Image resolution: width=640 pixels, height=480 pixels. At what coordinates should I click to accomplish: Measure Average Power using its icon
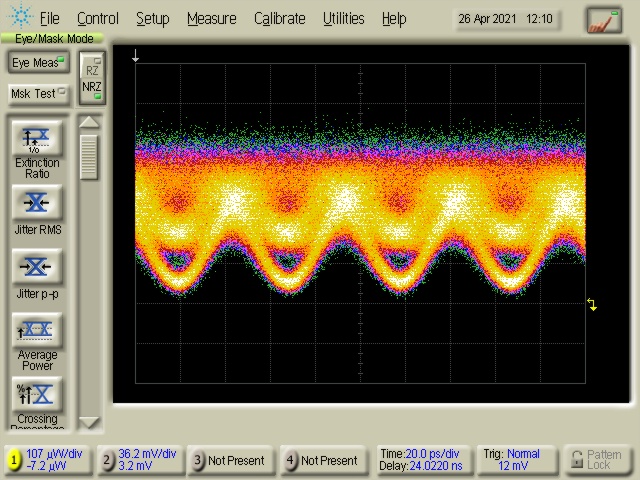tap(37, 330)
